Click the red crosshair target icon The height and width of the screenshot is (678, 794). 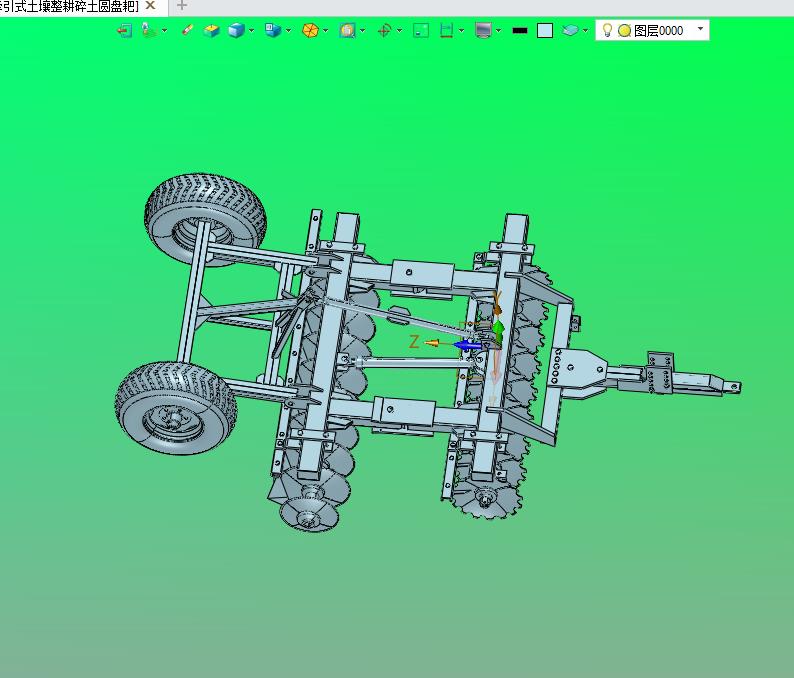[384, 30]
